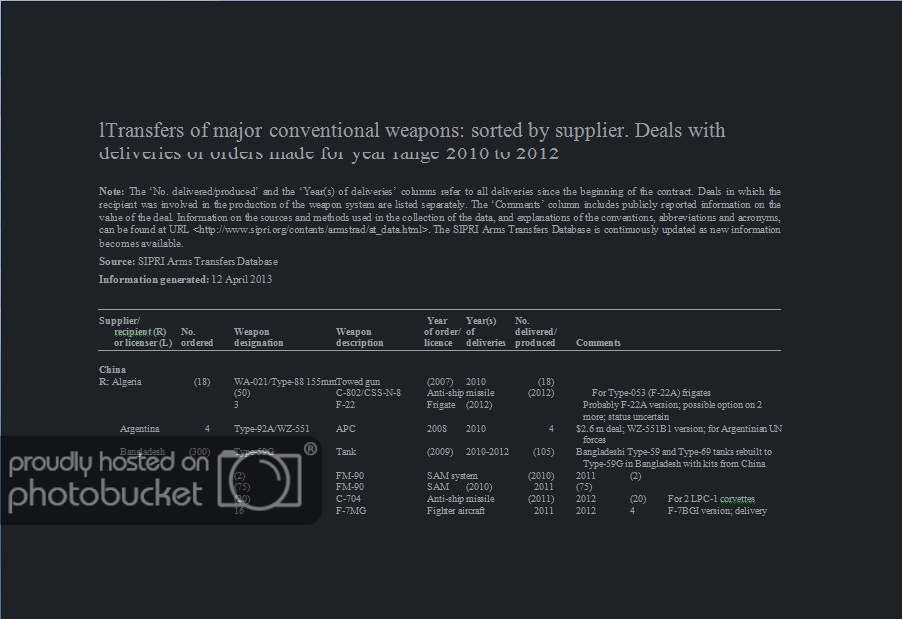Click the 'R: Algeria' recipient row
Screen dimensions: 902x619
click(120, 381)
